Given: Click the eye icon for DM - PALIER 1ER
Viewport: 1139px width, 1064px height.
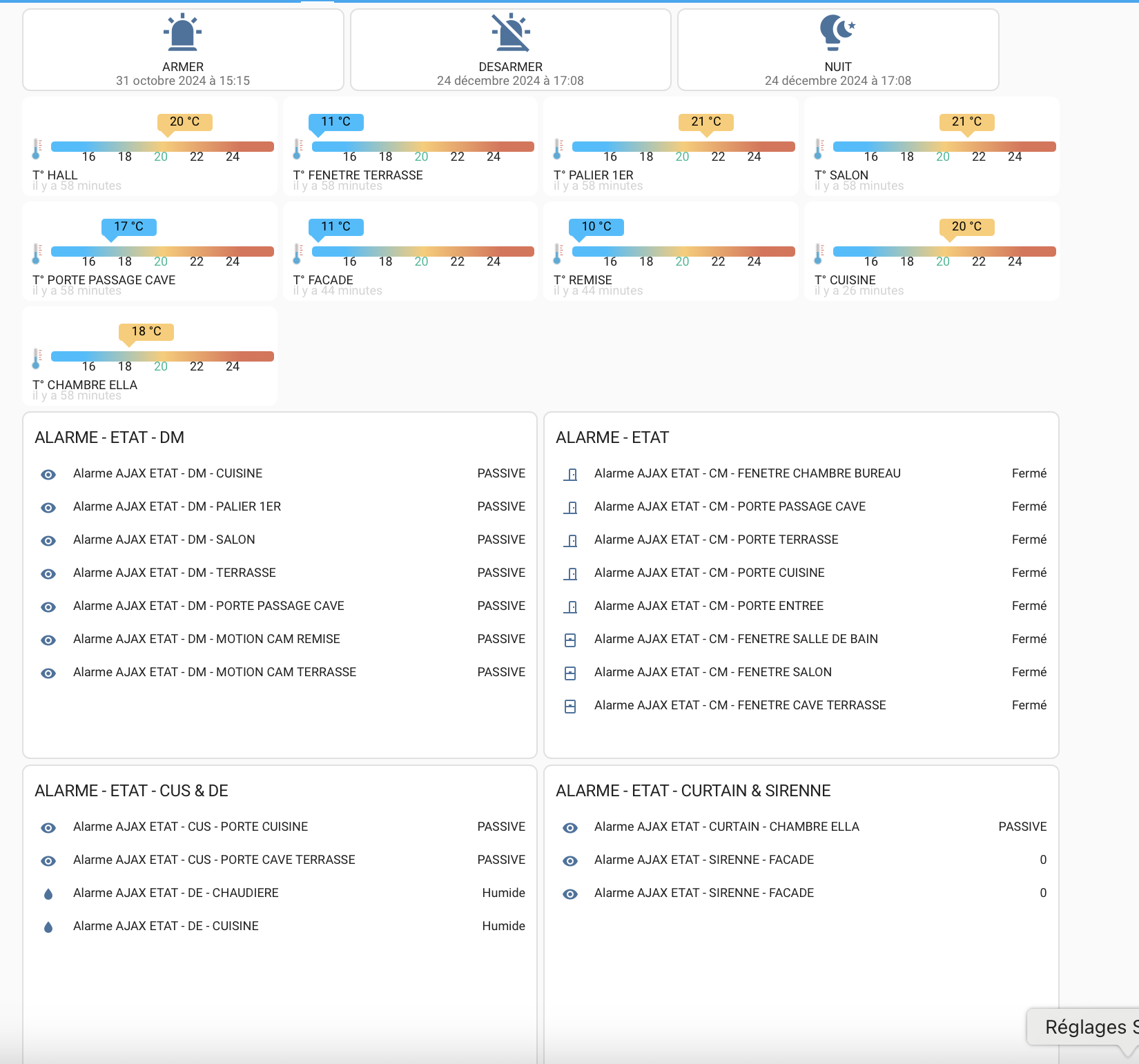Looking at the screenshot, I should (48, 507).
